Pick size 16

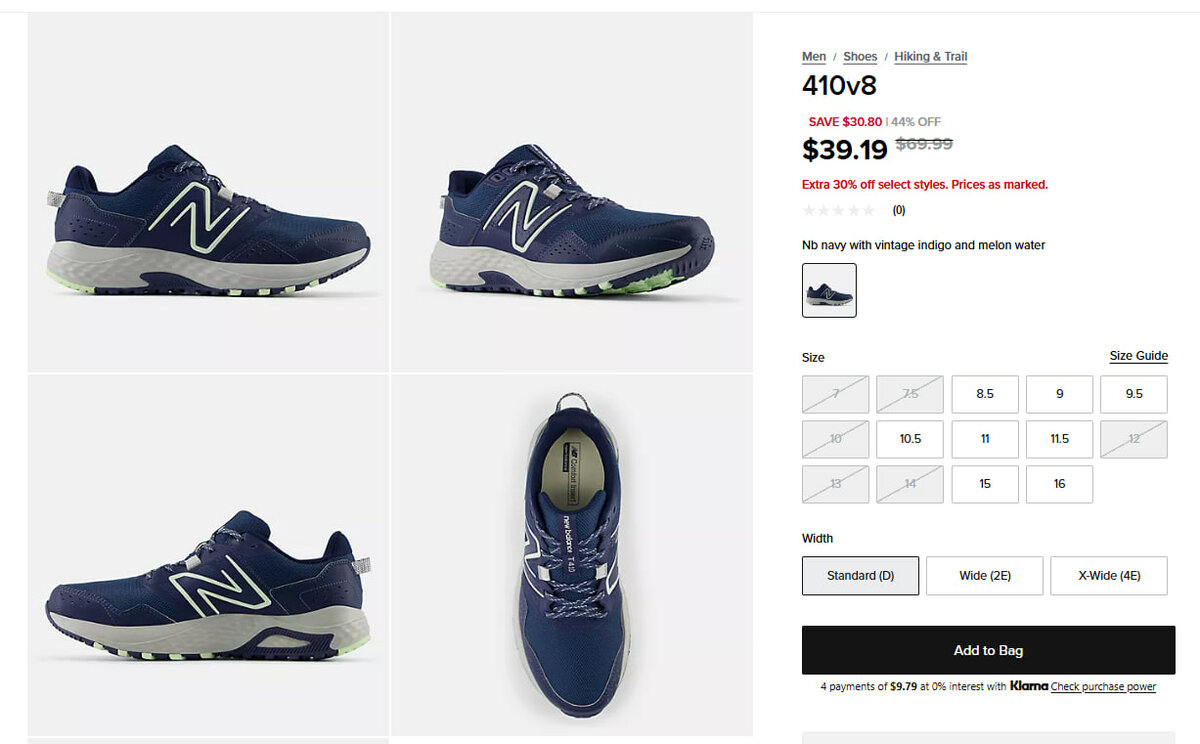click(1060, 484)
